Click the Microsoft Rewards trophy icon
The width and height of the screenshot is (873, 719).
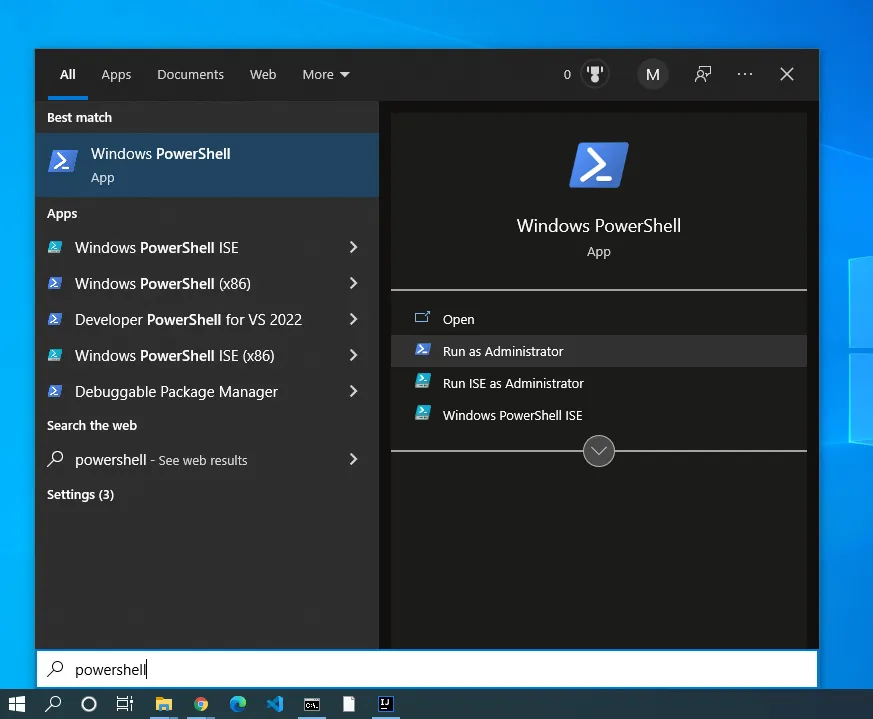[594, 73]
